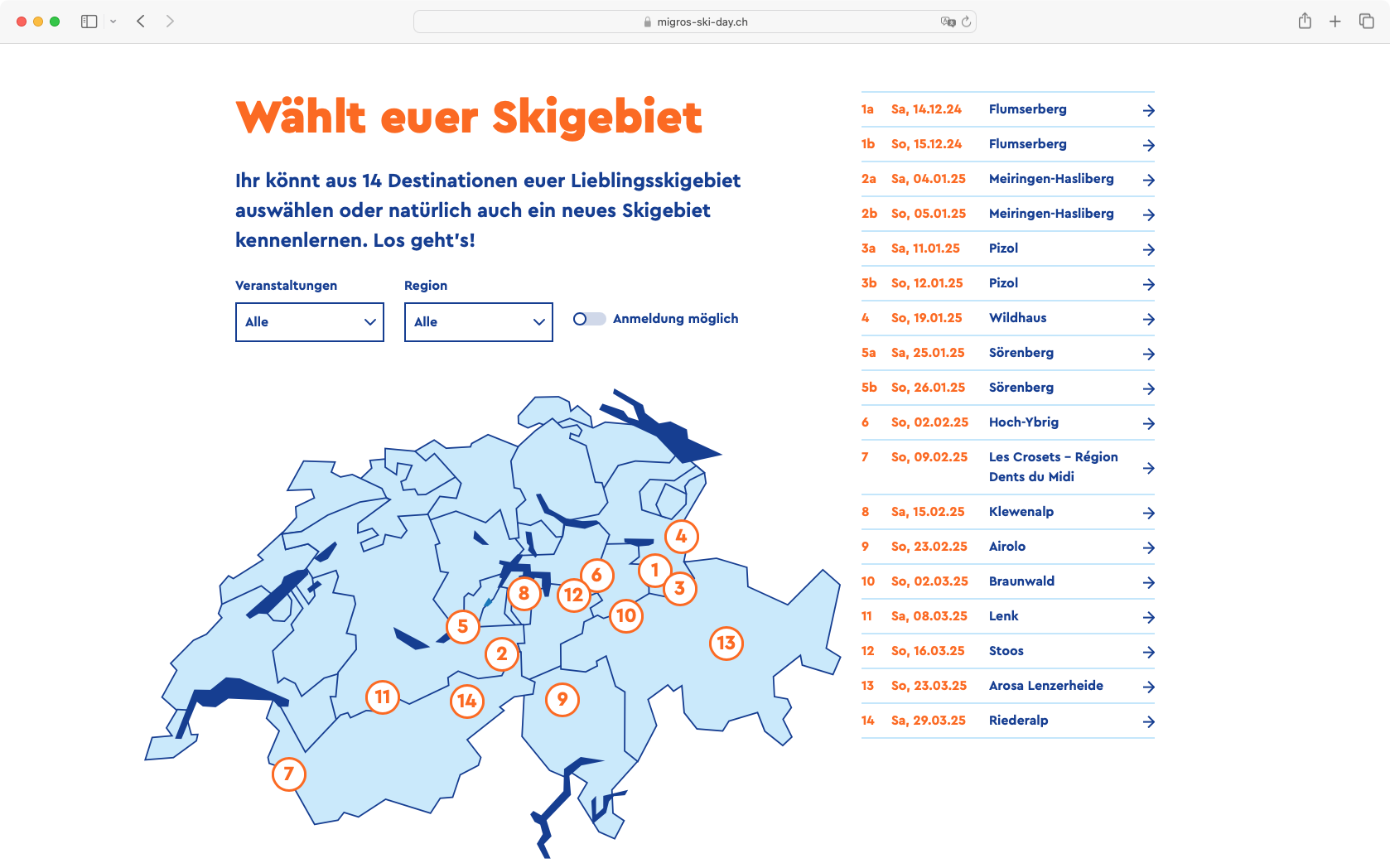This screenshot has width=1390, height=868.
Task: Click the arrow in the Riederalp row
Action: (x=1148, y=721)
